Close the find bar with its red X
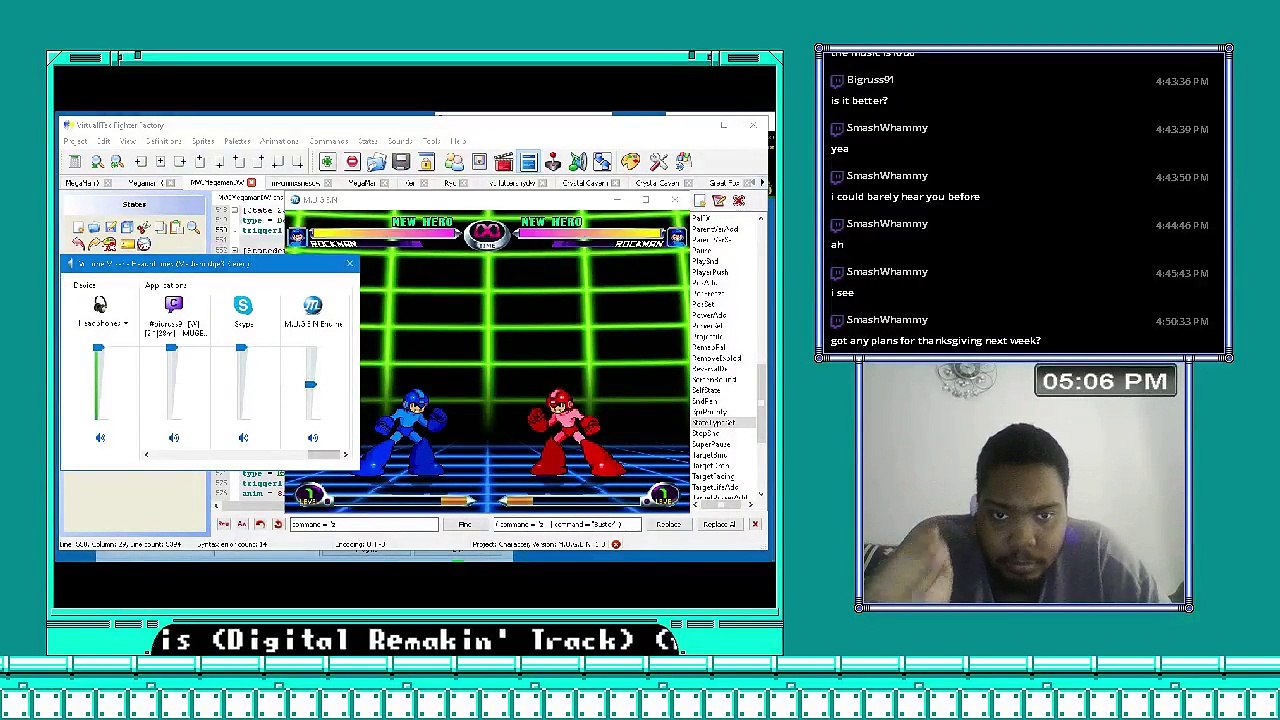The image size is (1280, 720). click(755, 525)
